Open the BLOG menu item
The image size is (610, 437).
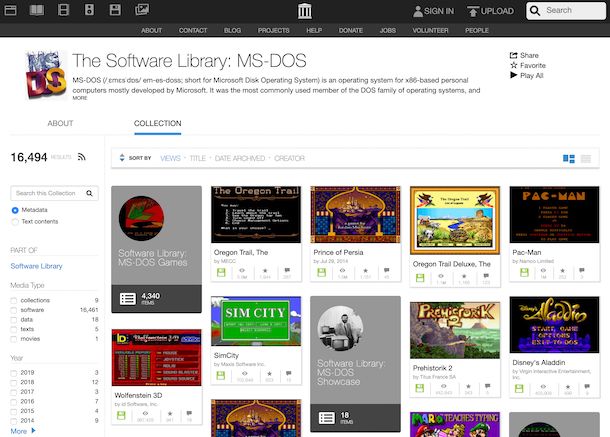tap(232, 30)
